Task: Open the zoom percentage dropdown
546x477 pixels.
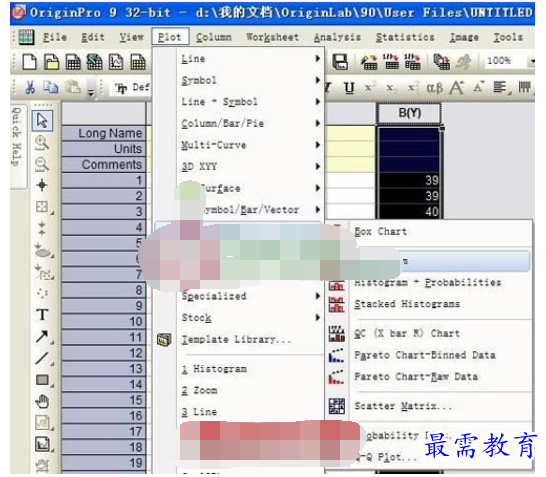Action: point(532,62)
